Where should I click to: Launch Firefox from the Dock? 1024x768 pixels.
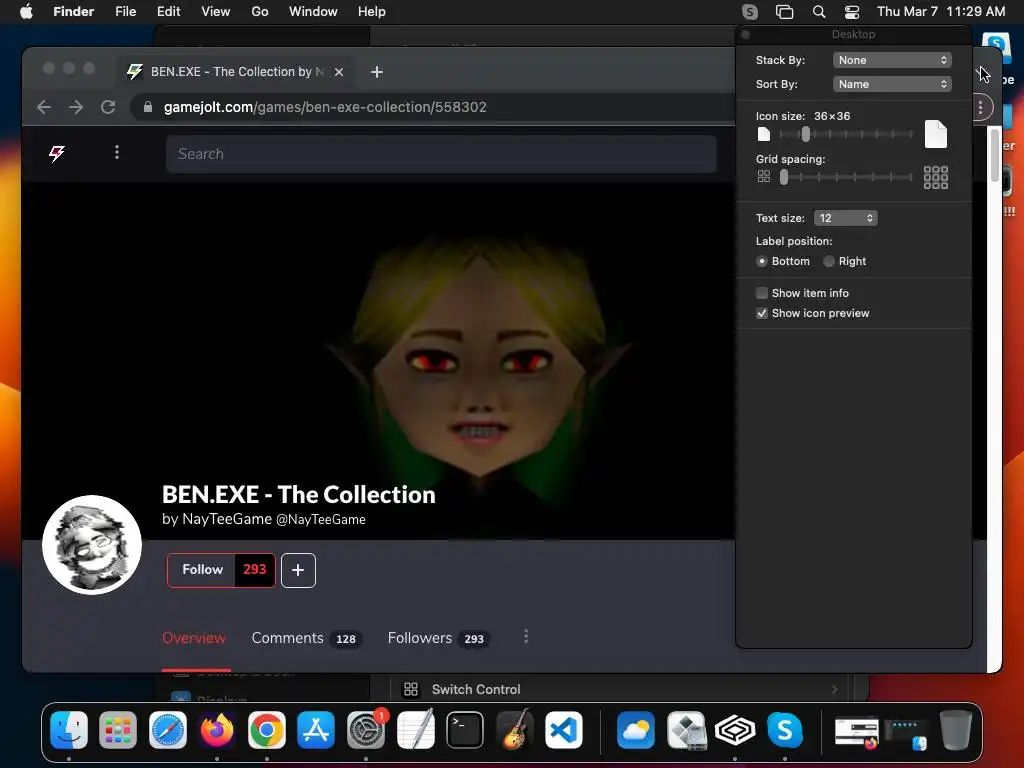click(x=217, y=729)
